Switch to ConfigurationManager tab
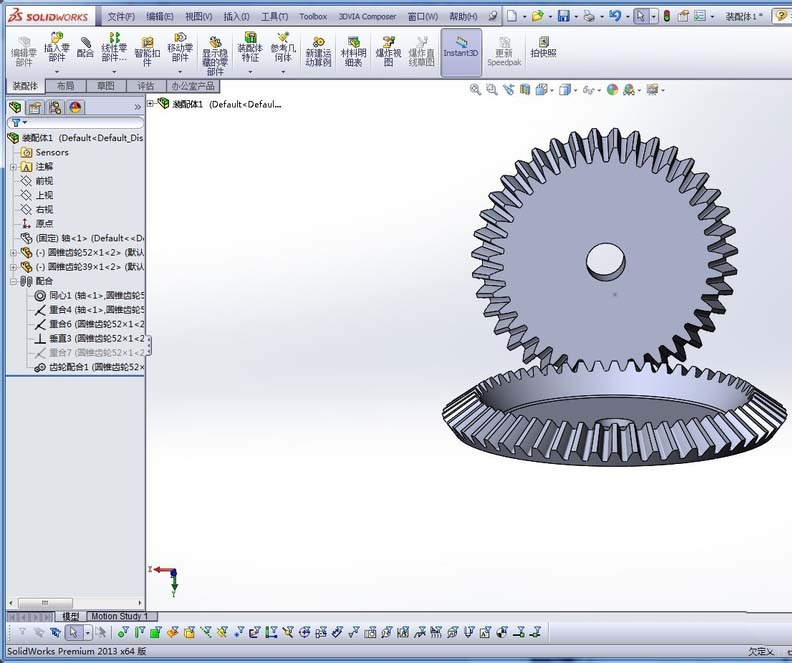 pyautogui.click(x=55, y=107)
